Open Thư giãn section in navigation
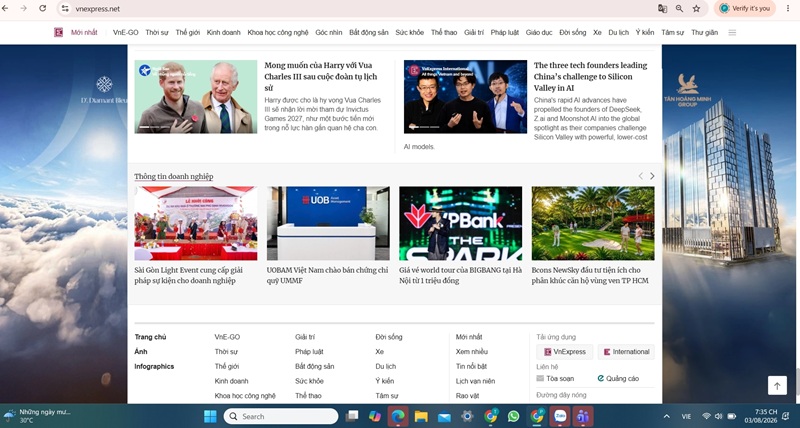 705,32
